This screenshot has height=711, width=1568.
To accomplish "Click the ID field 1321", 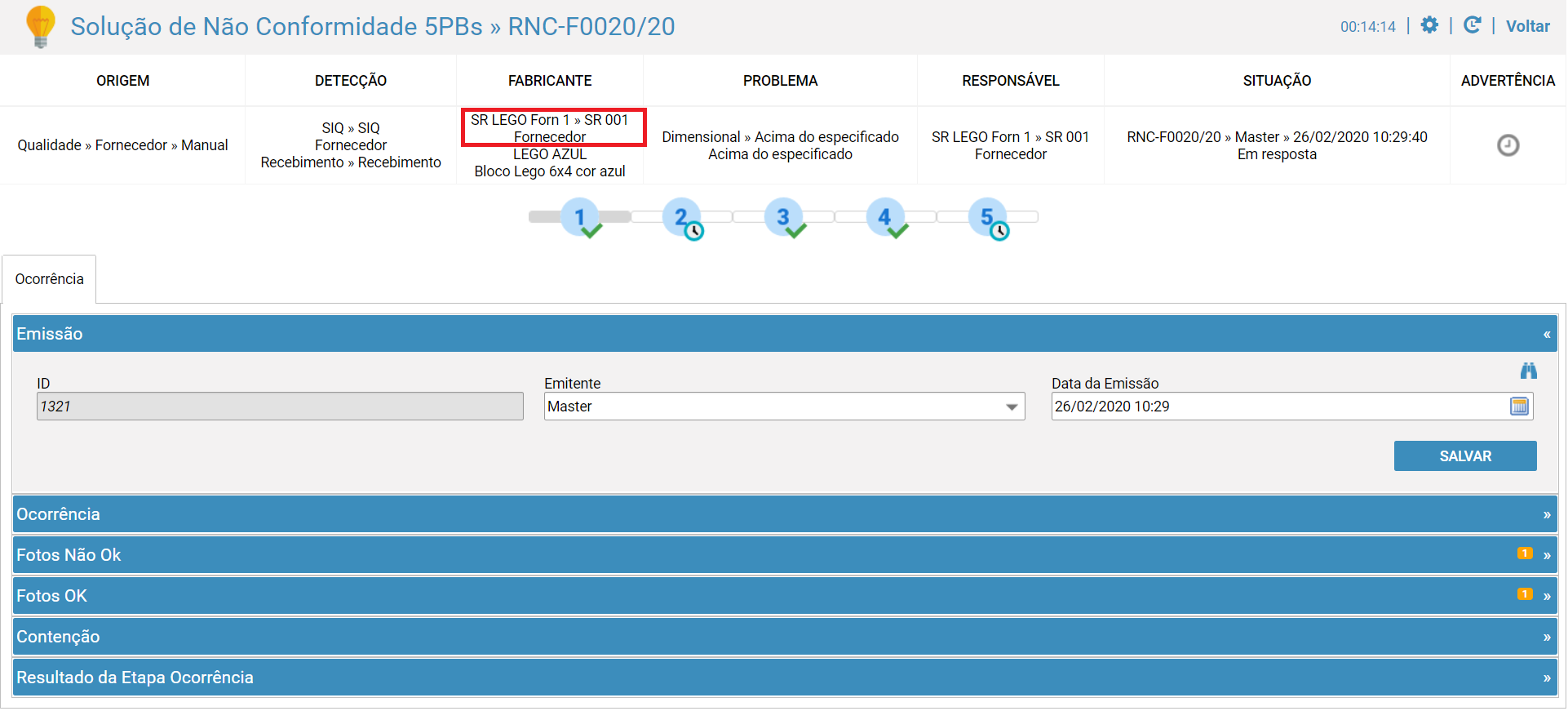I will (280, 407).
